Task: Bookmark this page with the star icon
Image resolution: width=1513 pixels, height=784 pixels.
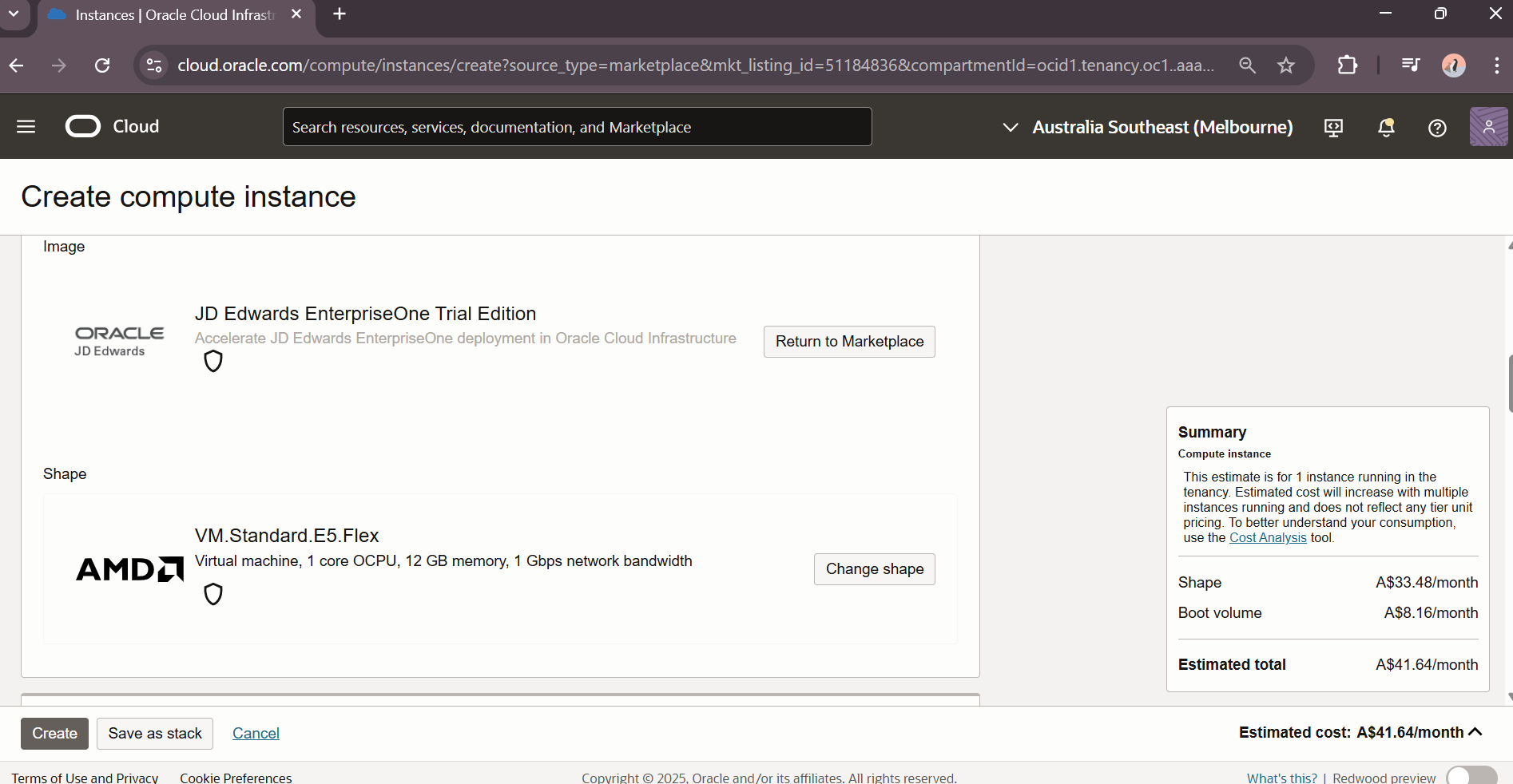Action: pos(1286,65)
